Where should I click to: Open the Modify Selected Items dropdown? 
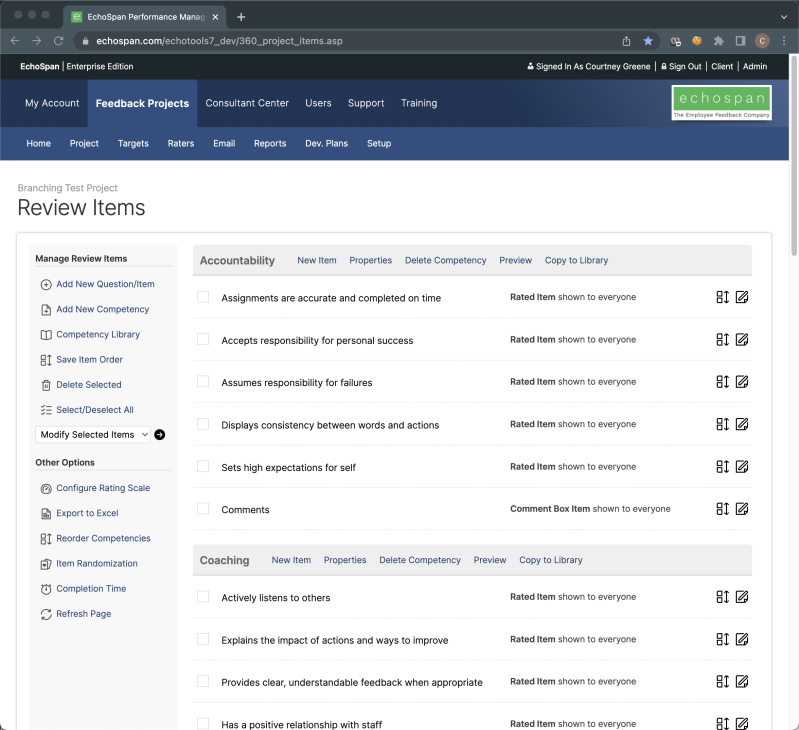click(x=93, y=435)
